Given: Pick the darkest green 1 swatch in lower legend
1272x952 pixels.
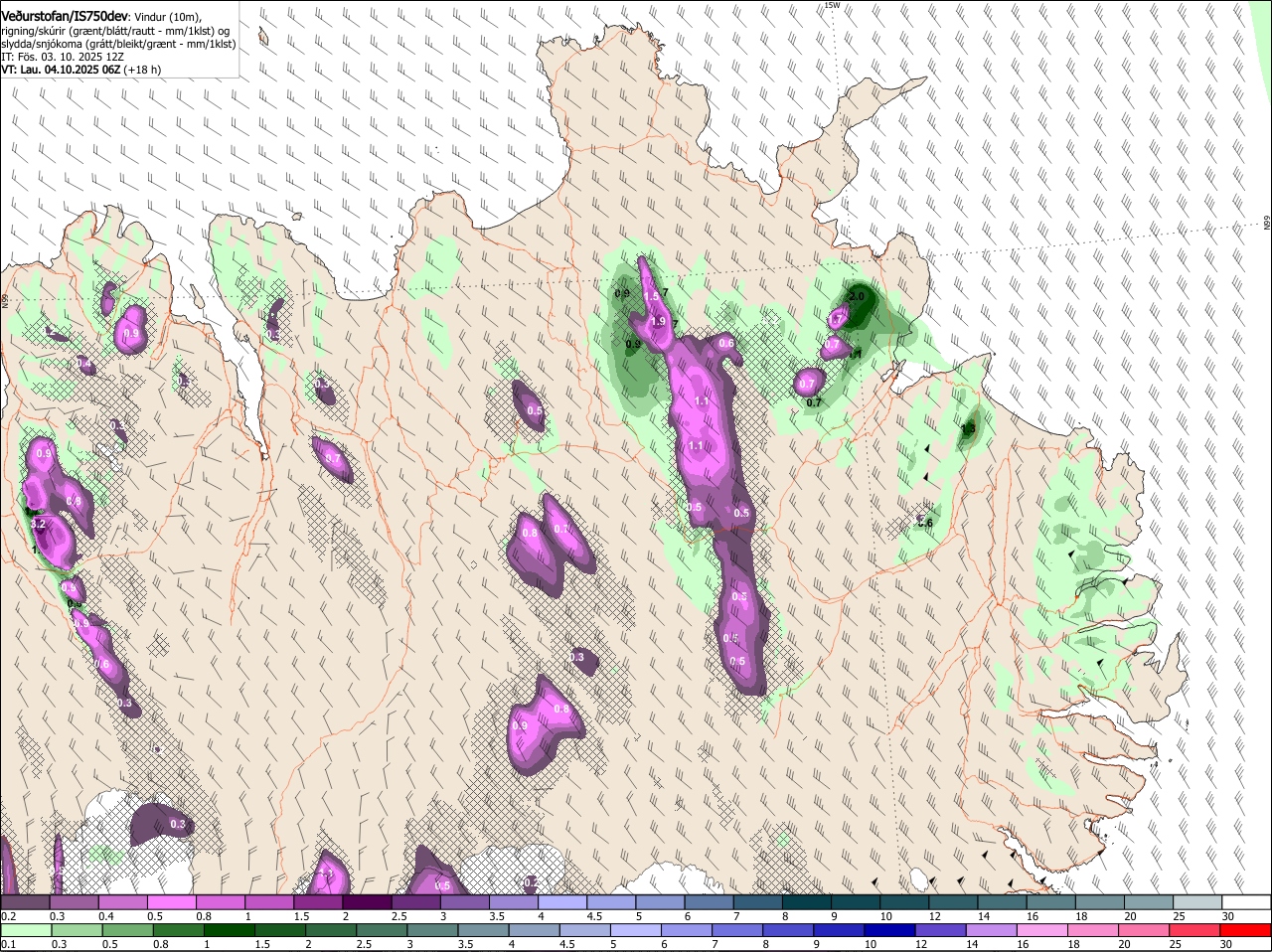Looking at the screenshot, I should [229, 930].
